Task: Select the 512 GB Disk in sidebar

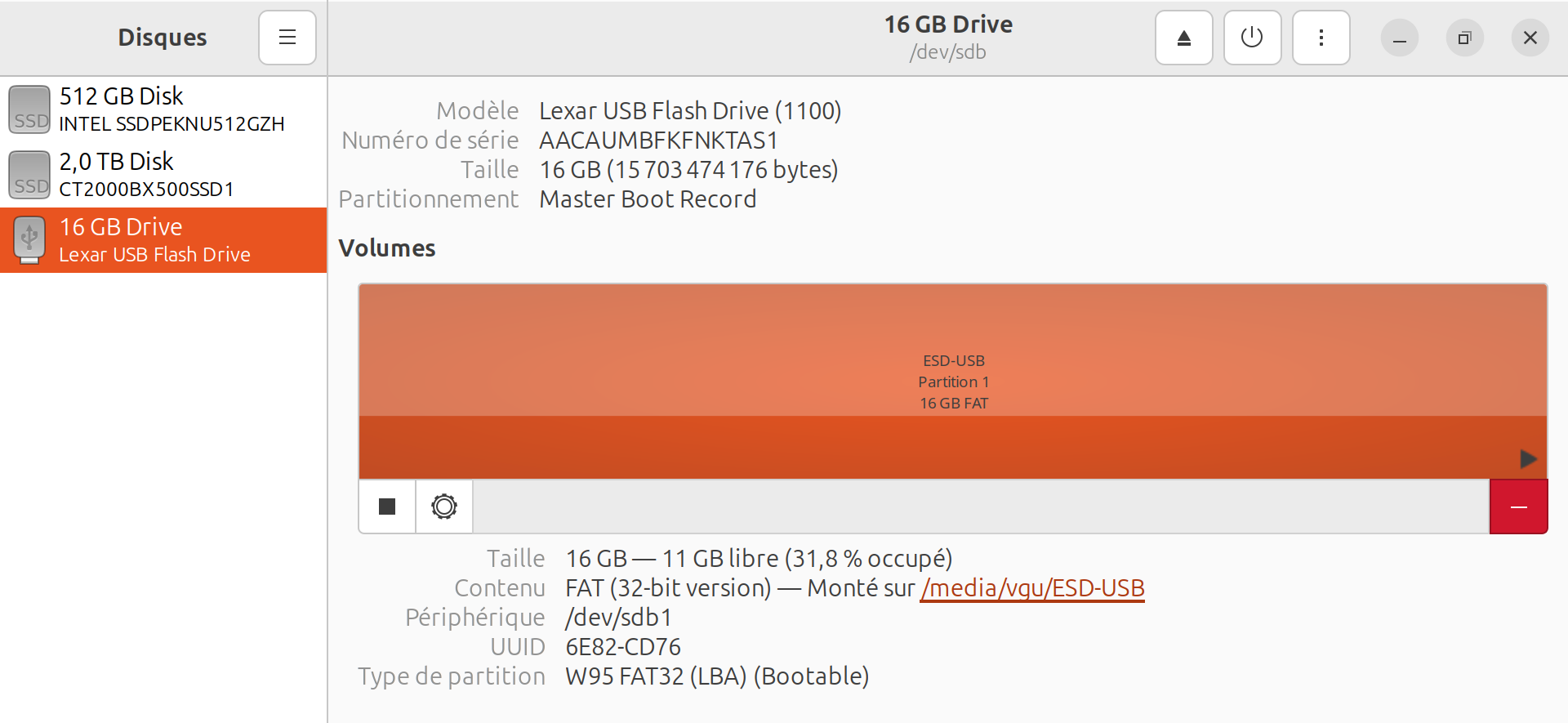Action: pyautogui.click(x=163, y=109)
